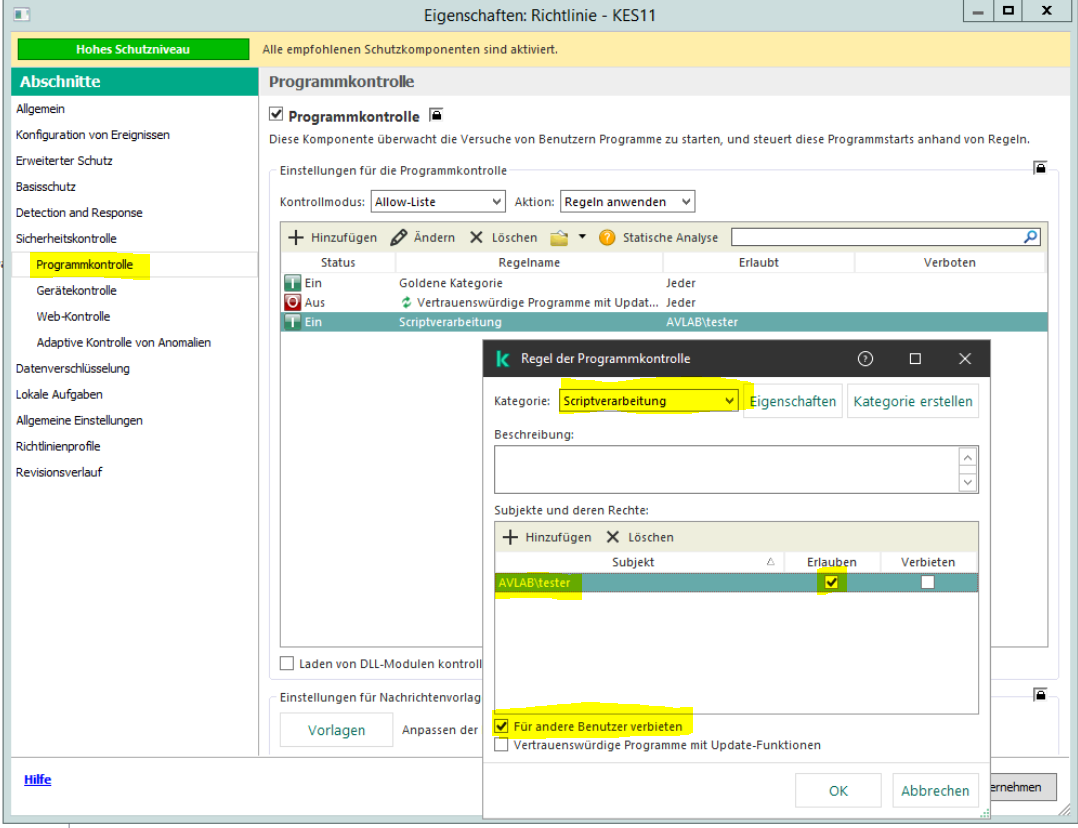
Task: Toggle the lock for Einstellungen für die Programmkontrolle
Action: click(x=1040, y=168)
